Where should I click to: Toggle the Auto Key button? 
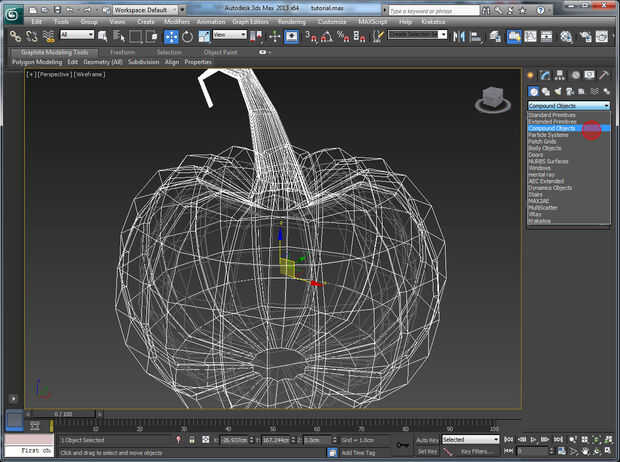[x=427, y=440]
